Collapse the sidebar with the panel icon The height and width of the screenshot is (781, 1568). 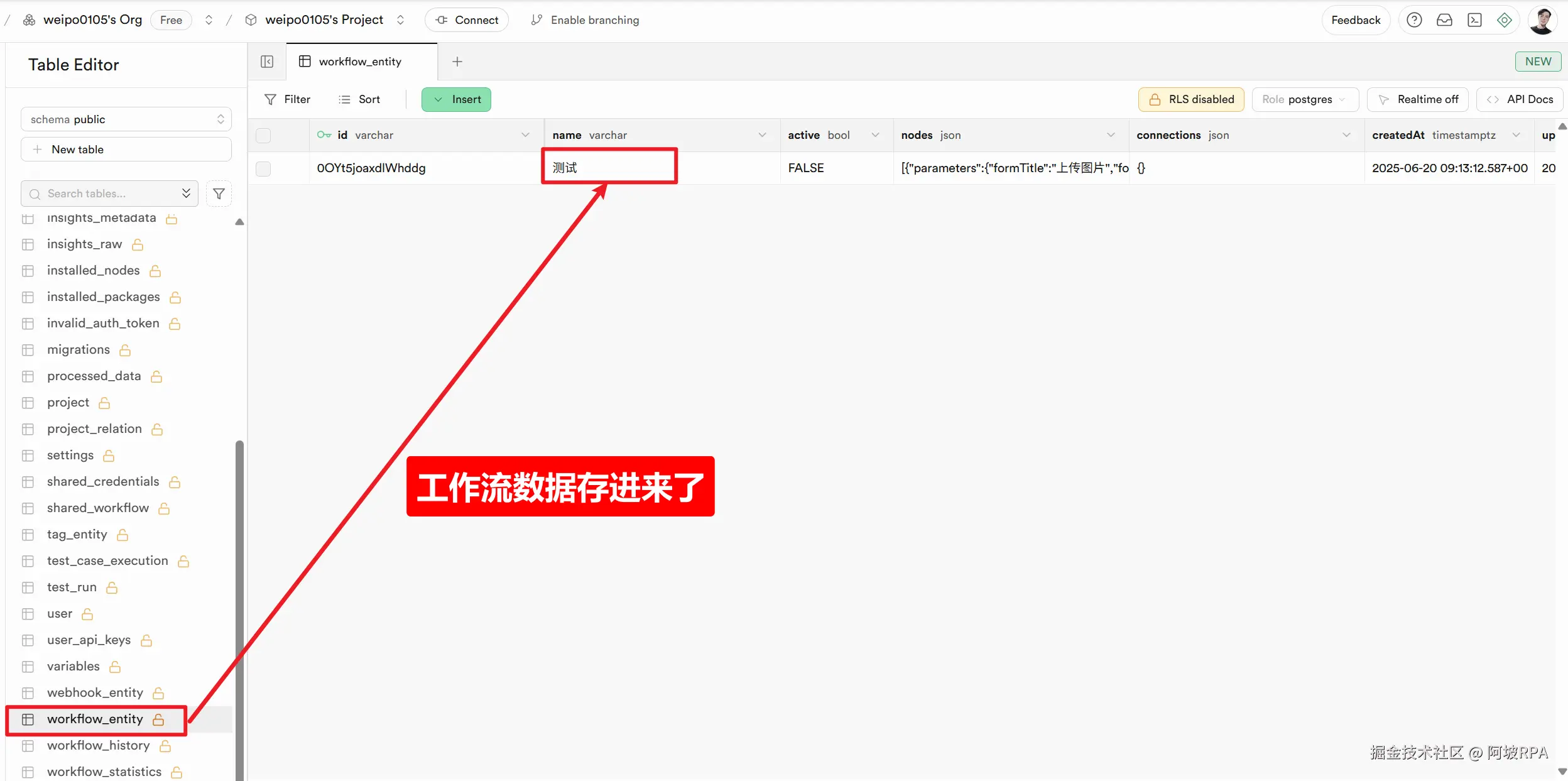(267, 62)
